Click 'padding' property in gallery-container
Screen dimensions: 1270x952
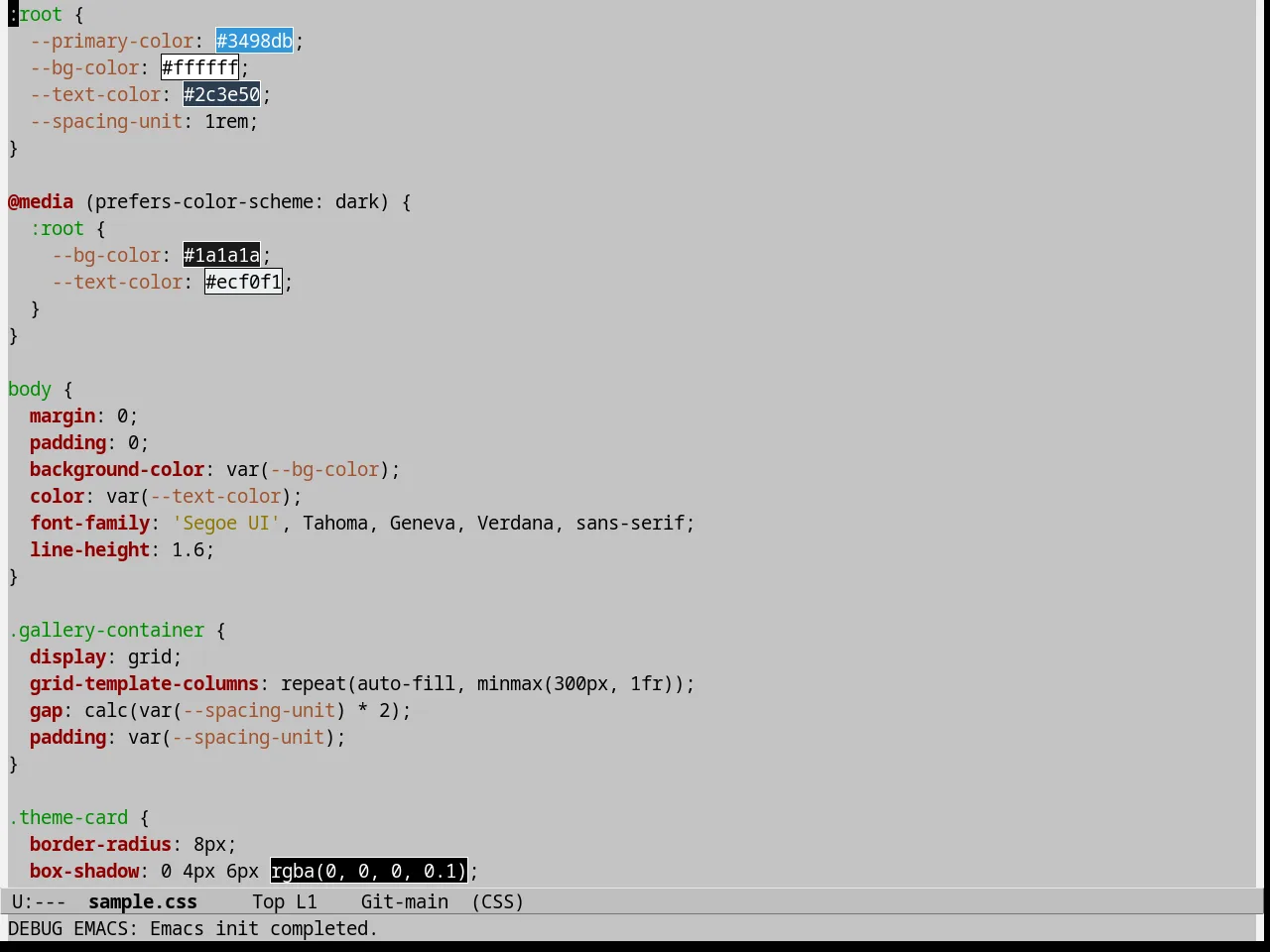click(68, 737)
